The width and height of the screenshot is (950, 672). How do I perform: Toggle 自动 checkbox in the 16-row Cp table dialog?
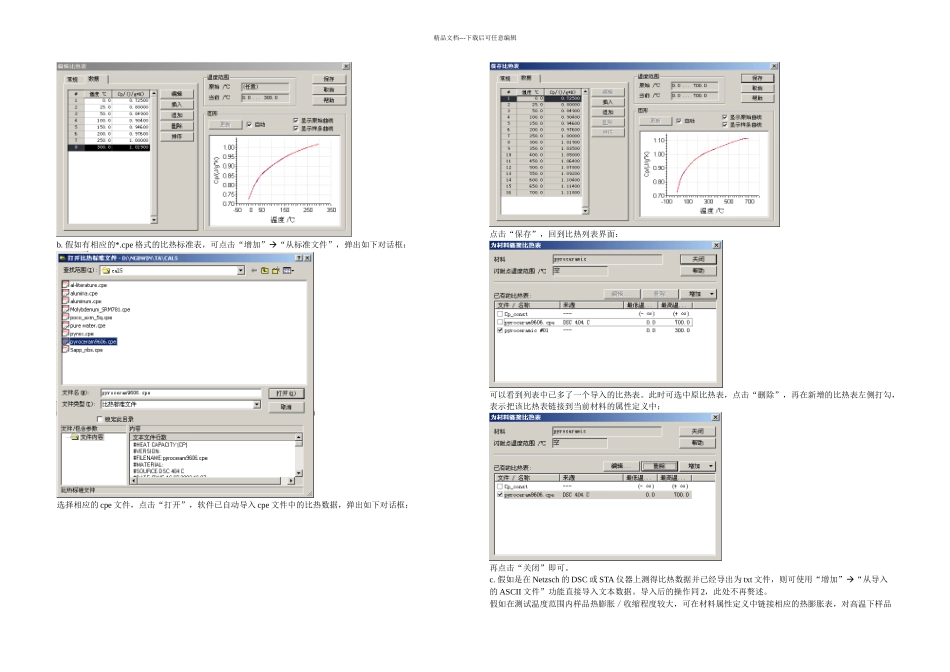pyautogui.click(x=679, y=121)
